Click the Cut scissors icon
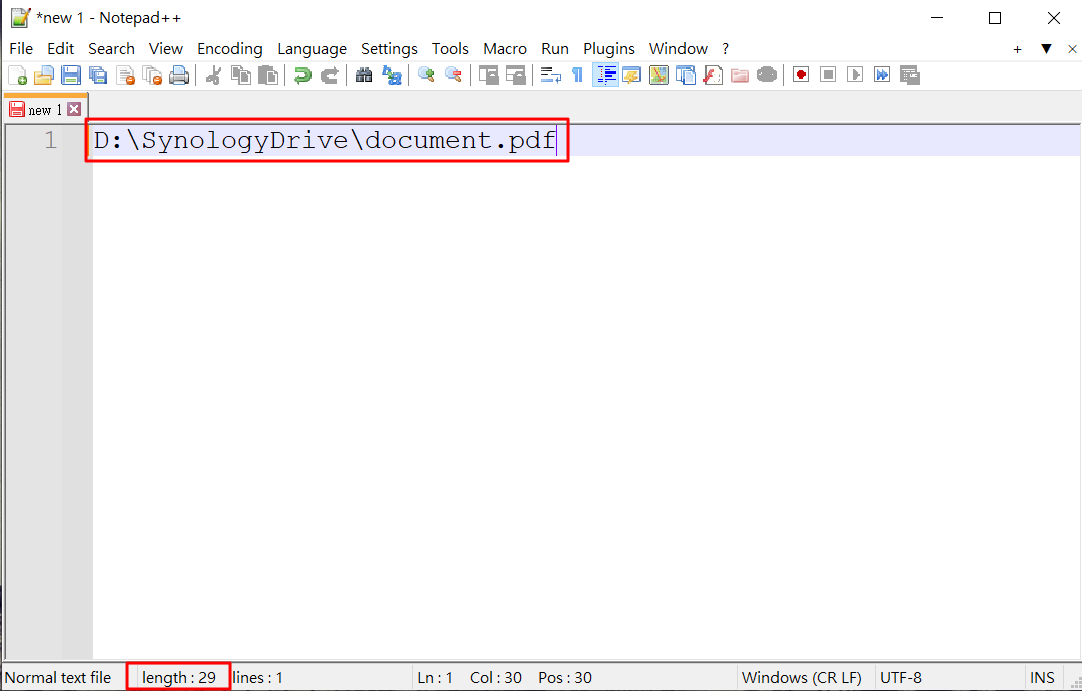The height and width of the screenshot is (691, 1082). pos(213,75)
